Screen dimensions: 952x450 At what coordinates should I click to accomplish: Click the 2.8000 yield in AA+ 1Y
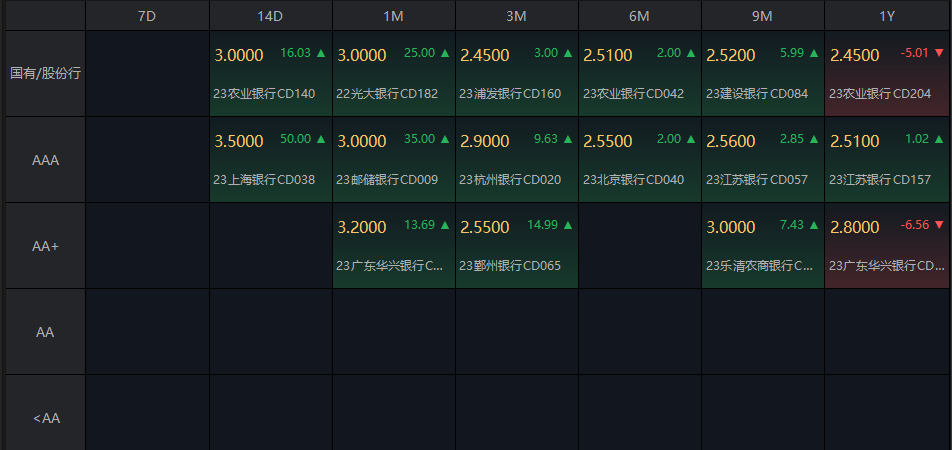point(855,228)
